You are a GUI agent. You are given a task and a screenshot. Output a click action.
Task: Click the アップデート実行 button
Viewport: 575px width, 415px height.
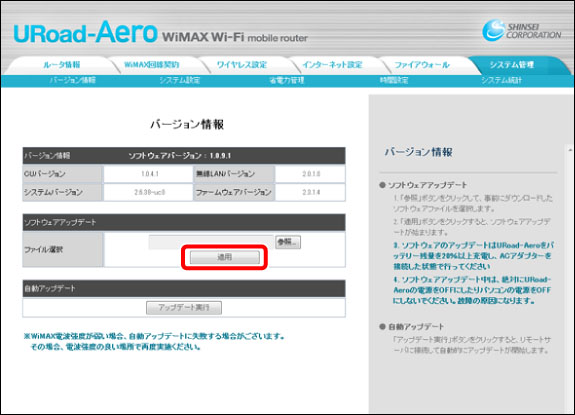(184, 308)
